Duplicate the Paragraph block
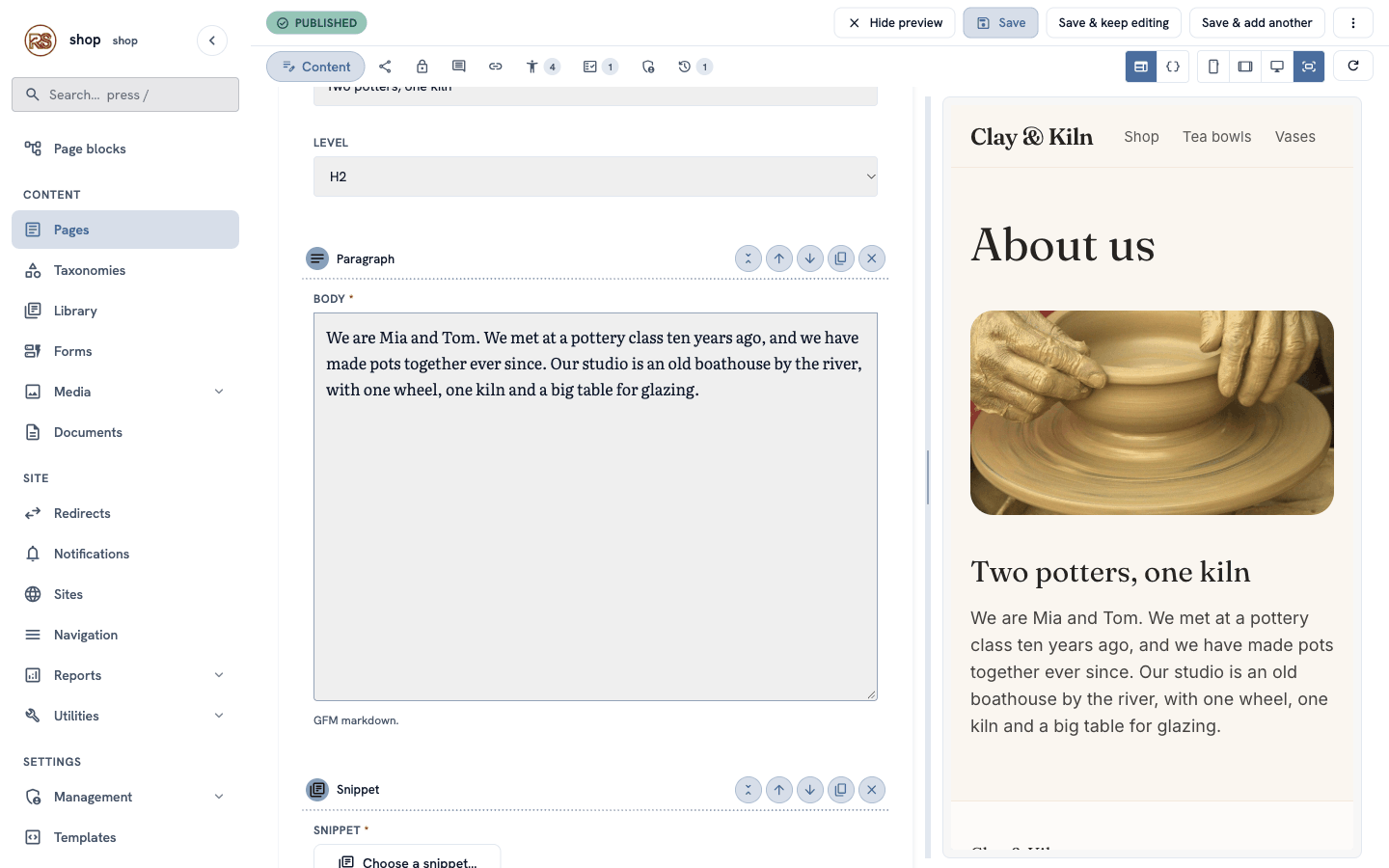This screenshot has width=1389, height=868. click(x=841, y=258)
